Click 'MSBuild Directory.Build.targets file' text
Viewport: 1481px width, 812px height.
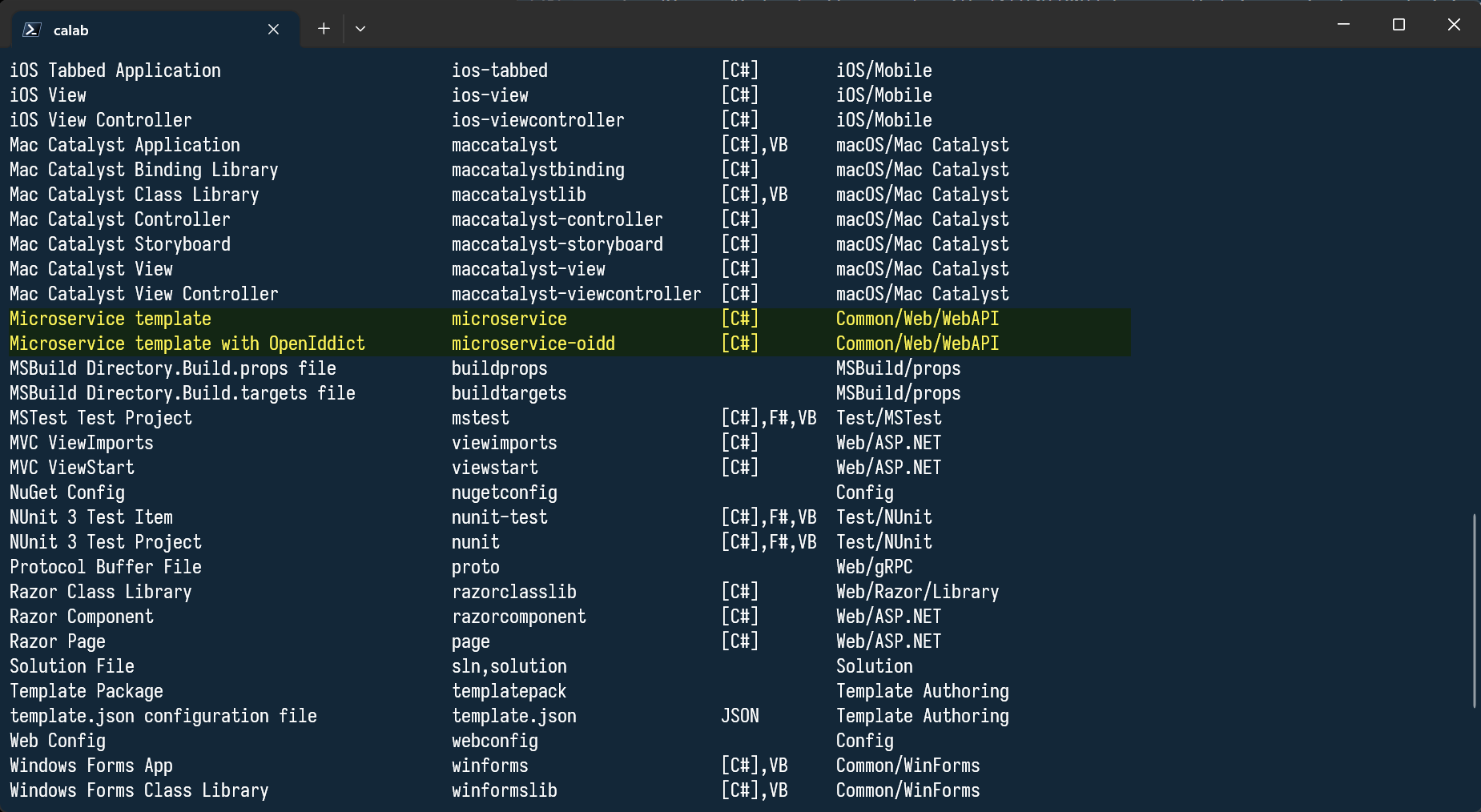[x=183, y=393]
